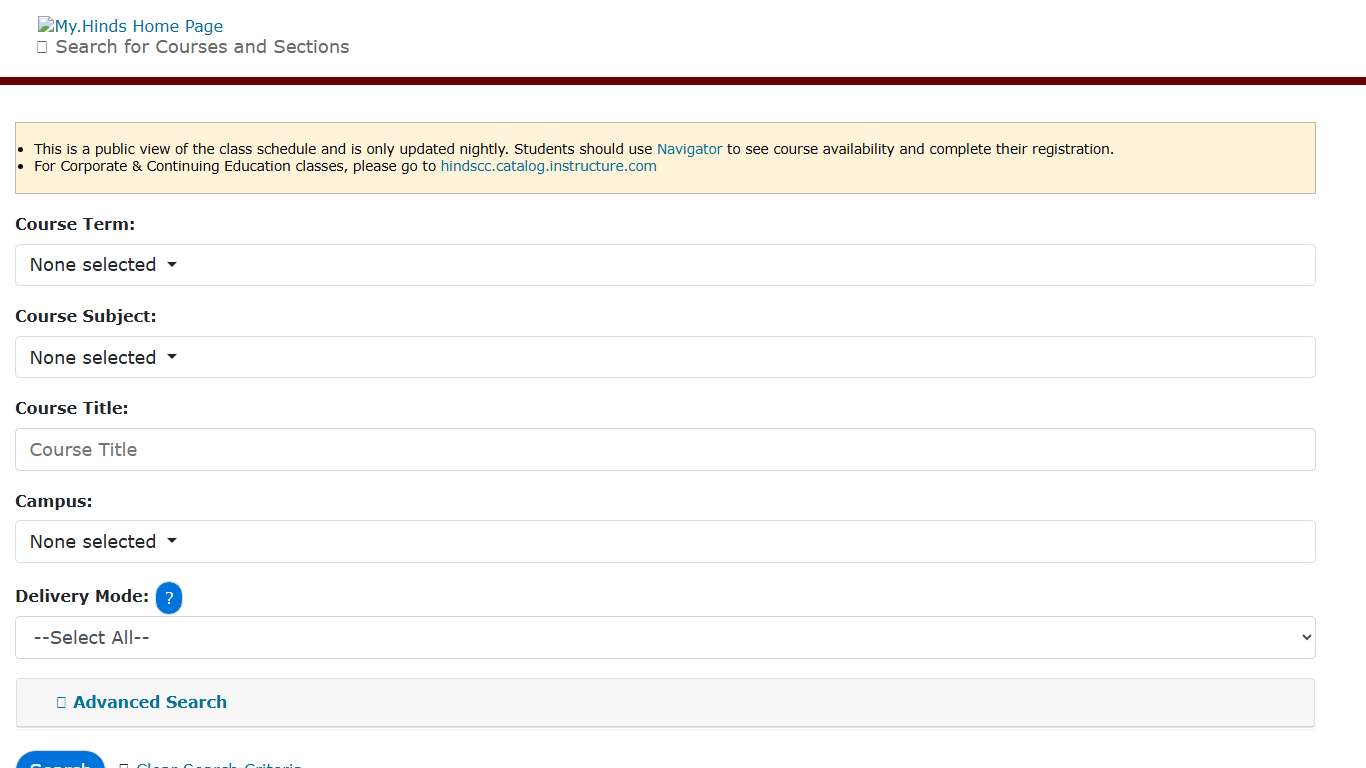Click the broken image icon before My.Hinds Home Page
This screenshot has height=768, width=1366.
(x=44, y=25)
